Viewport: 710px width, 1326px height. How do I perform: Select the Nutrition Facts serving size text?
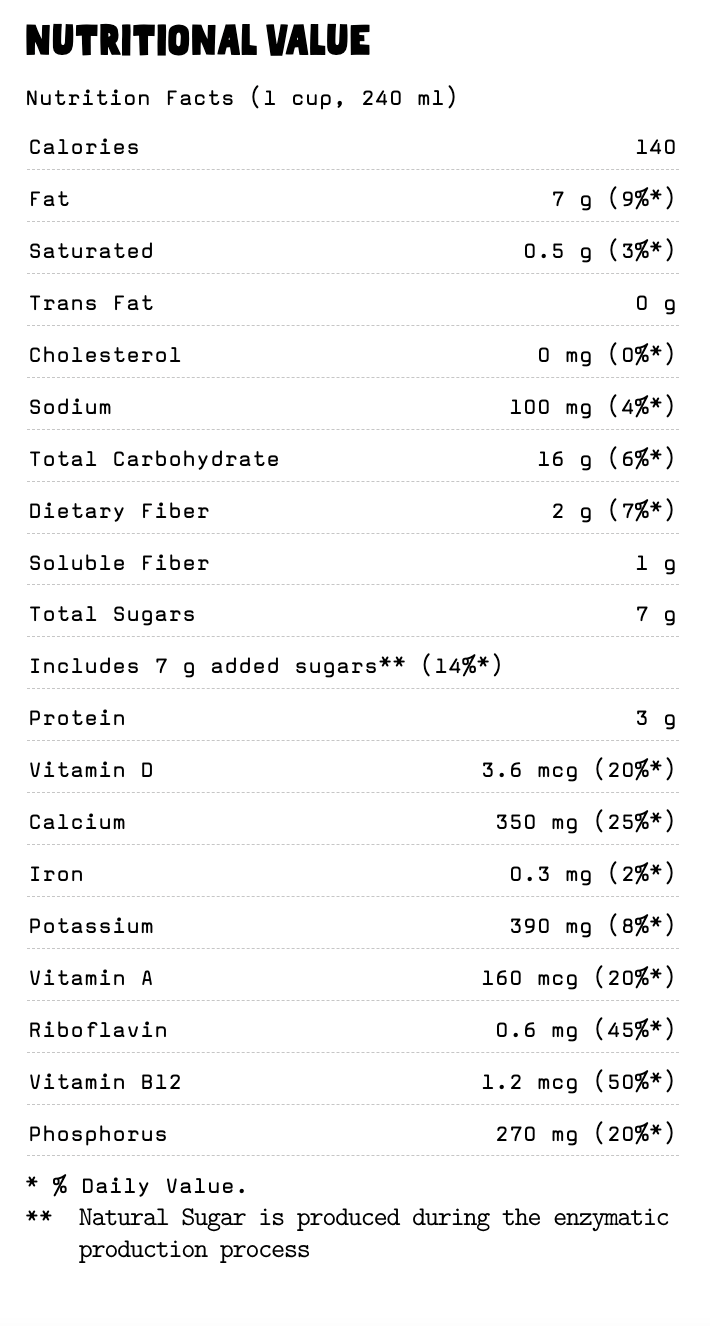coord(241,98)
